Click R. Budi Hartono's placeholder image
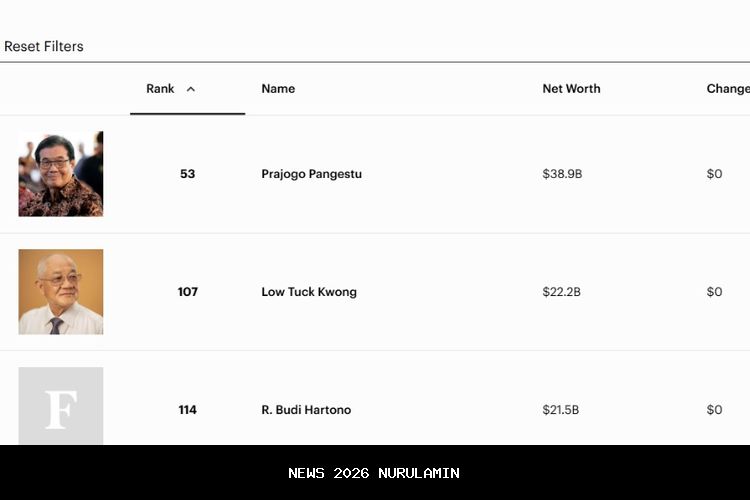This screenshot has height=500, width=750. [61, 406]
